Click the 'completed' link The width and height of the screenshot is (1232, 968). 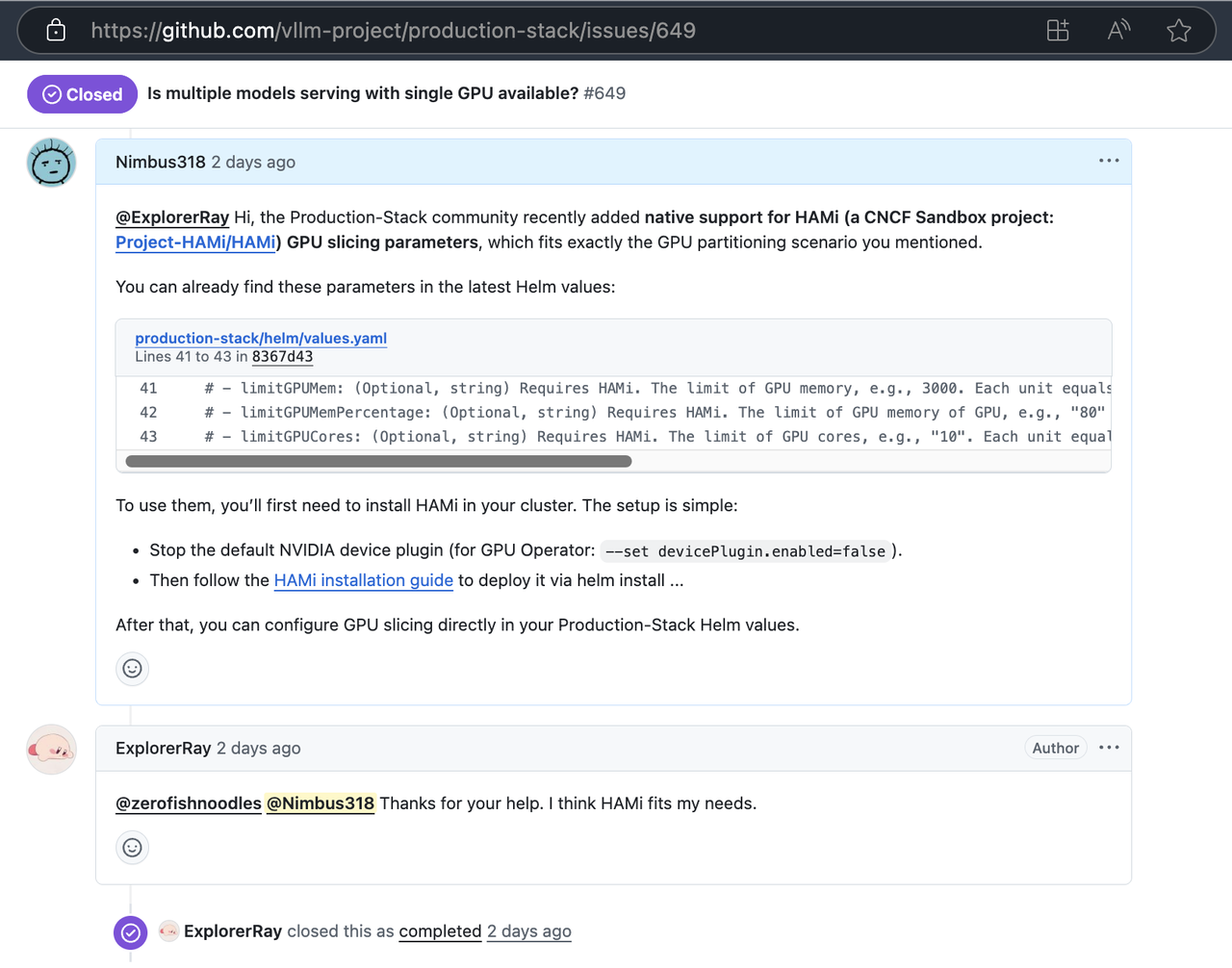coord(440,931)
